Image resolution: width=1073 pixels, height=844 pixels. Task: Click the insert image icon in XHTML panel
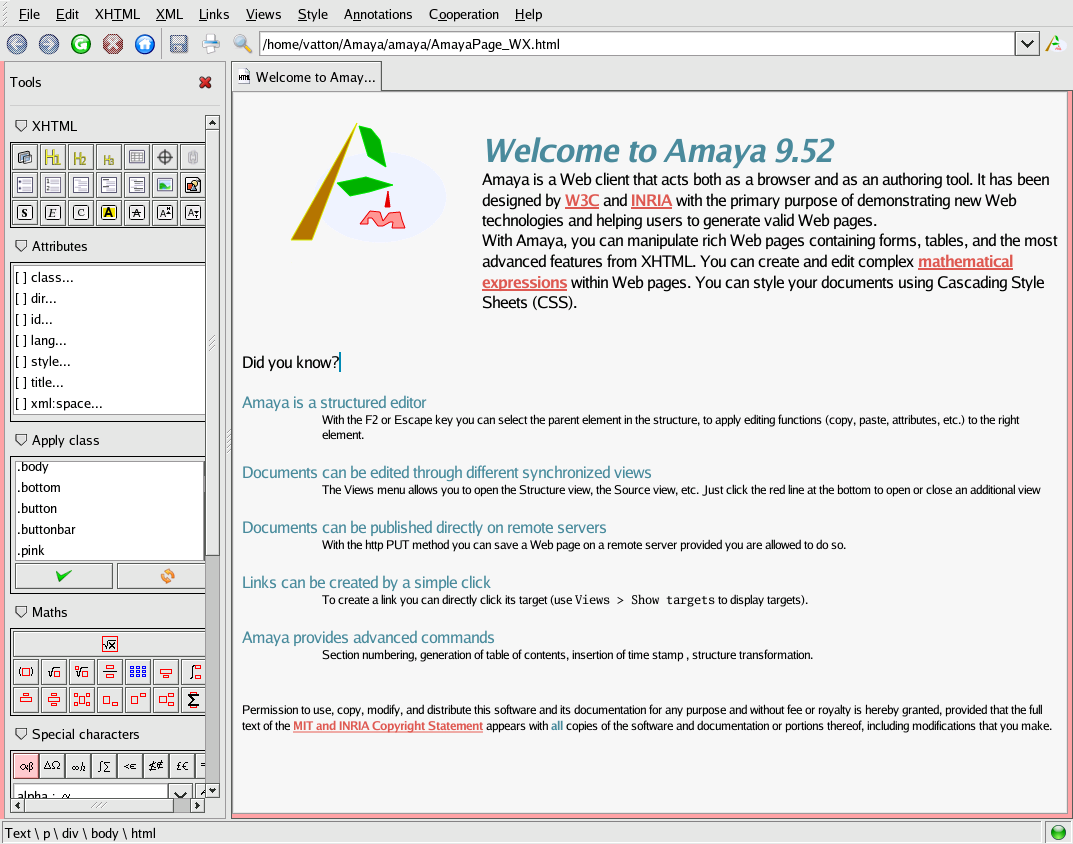click(x=165, y=185)
